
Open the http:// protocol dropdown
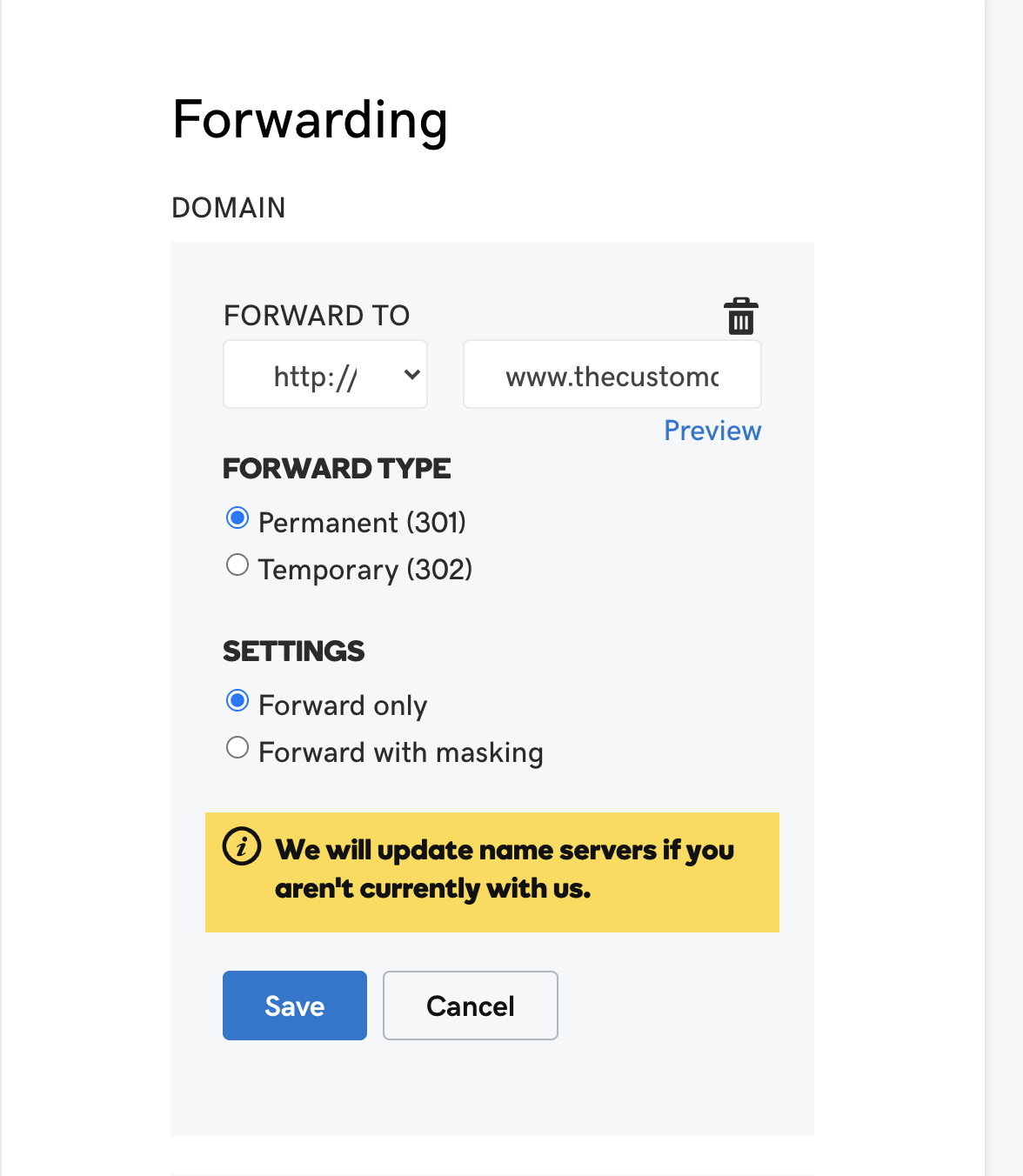tap(325, 374)
